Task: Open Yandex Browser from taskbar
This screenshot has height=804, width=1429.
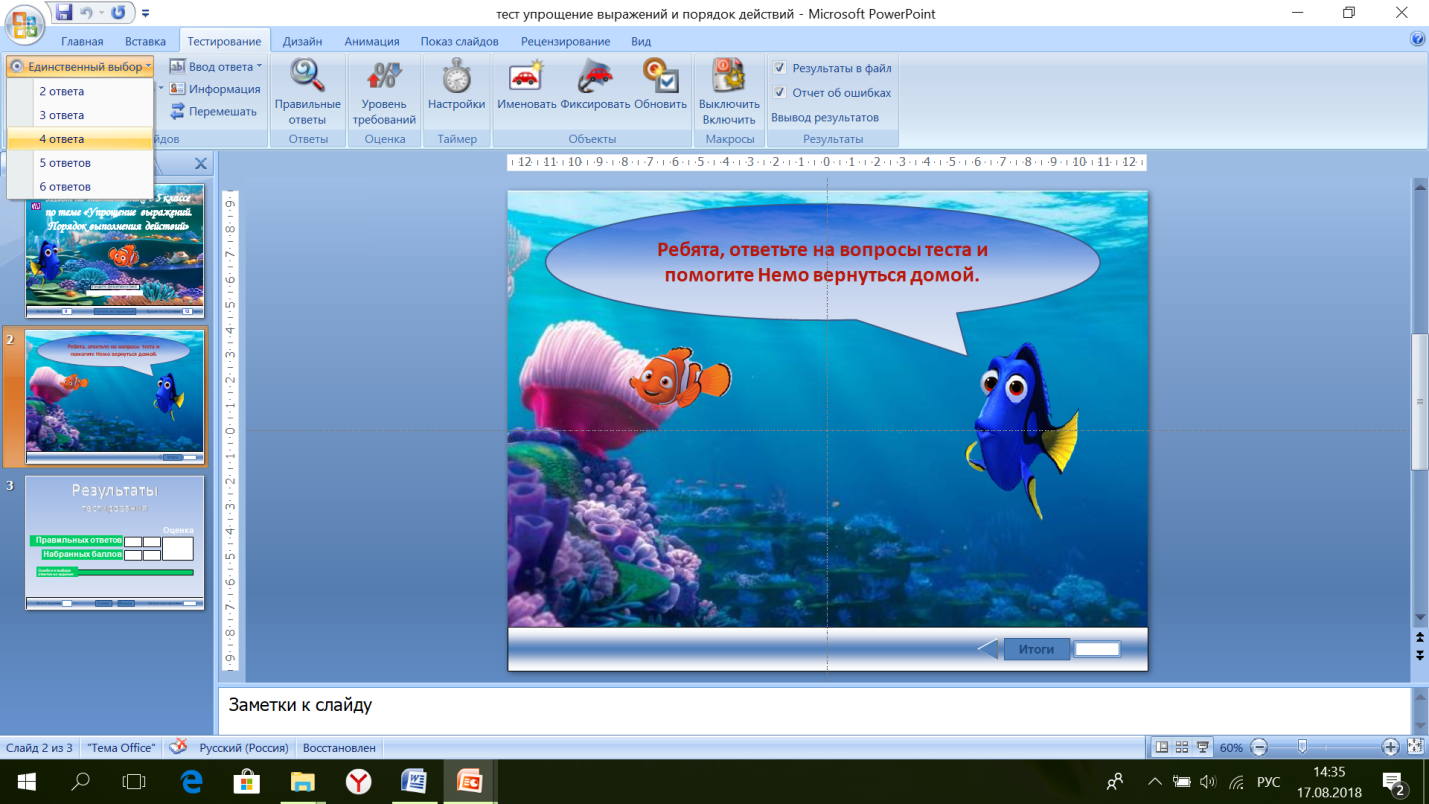Action: [358, 781]
